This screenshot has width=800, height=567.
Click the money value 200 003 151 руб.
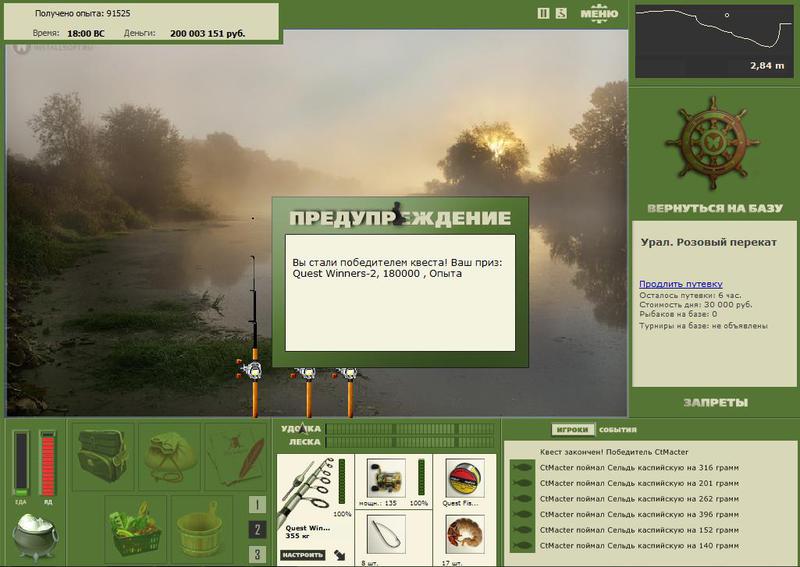(207, 34)
